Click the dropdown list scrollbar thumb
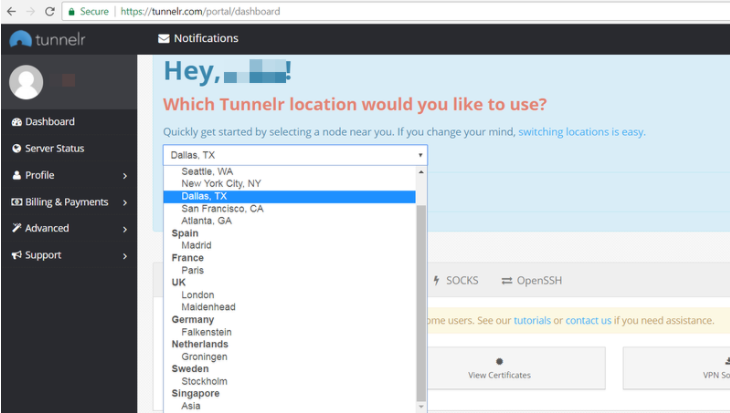The height and width of the screenshot is (413, 730). tap(421, 303)
